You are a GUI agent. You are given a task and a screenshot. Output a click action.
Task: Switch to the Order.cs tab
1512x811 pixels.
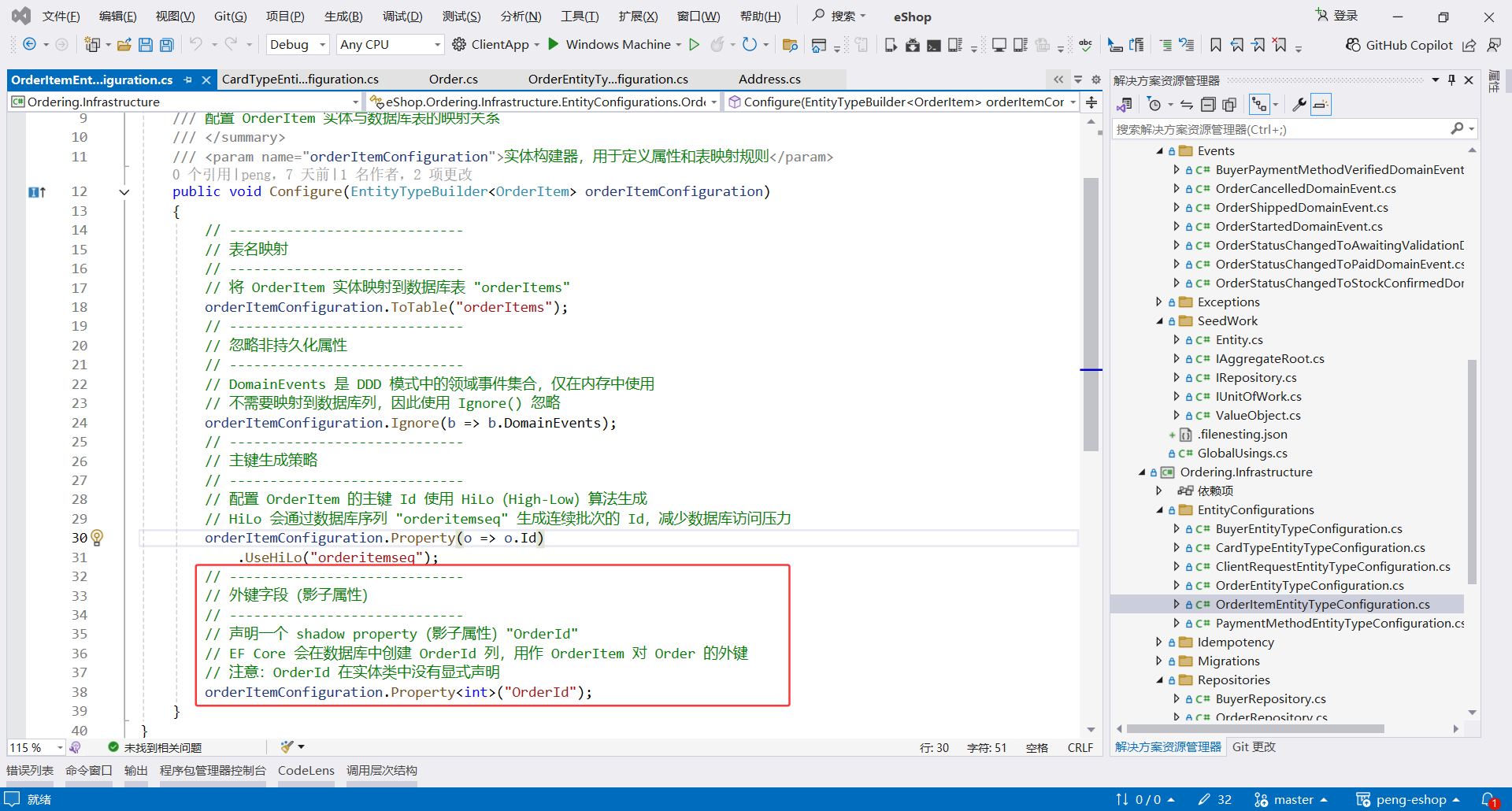[454, 80]
